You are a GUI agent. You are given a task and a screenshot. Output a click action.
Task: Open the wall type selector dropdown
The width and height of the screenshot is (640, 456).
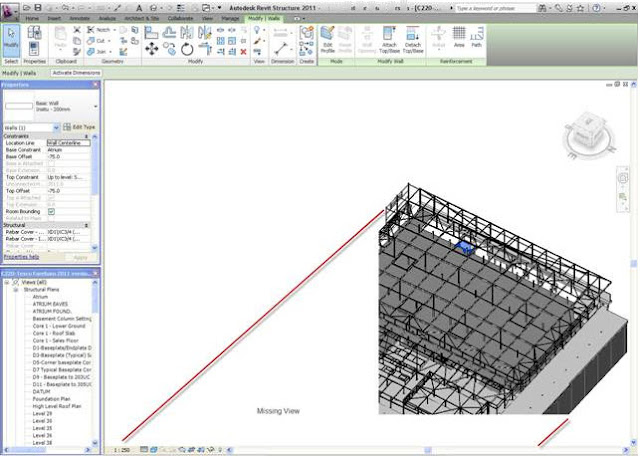click(x=96, y=107)
